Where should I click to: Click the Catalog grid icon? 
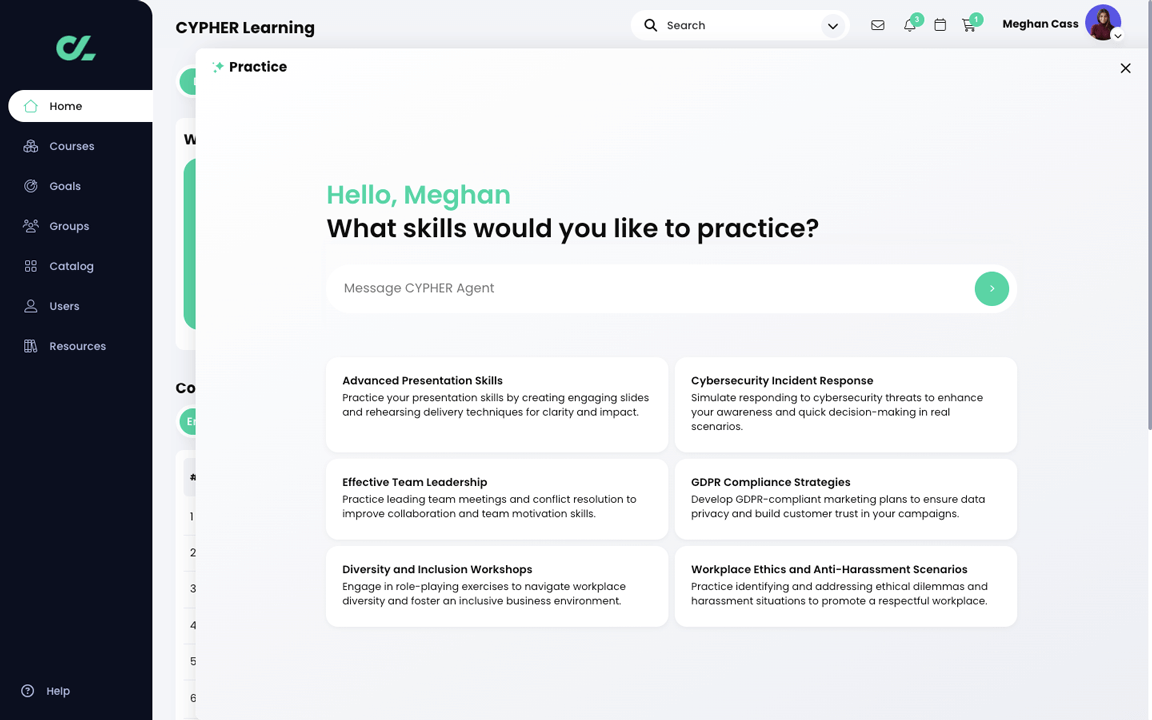click(x=31, y=266)
